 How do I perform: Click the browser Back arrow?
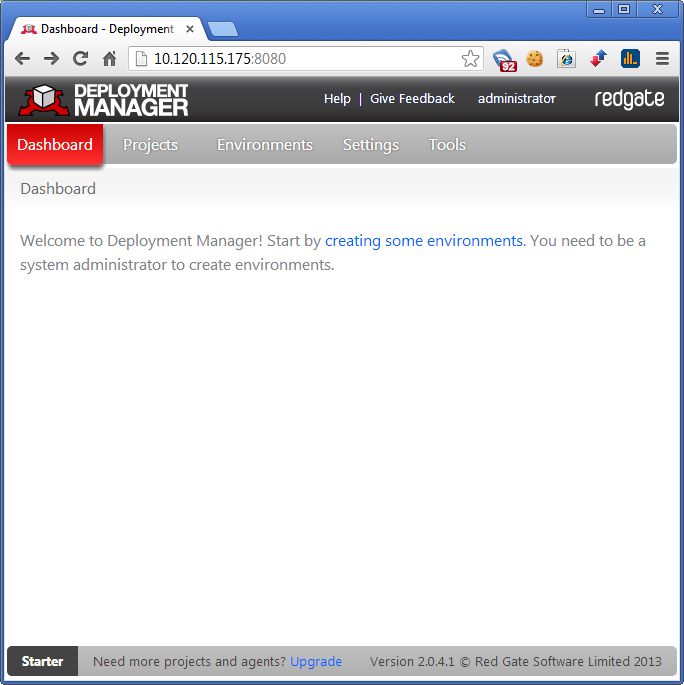(22, 59)
